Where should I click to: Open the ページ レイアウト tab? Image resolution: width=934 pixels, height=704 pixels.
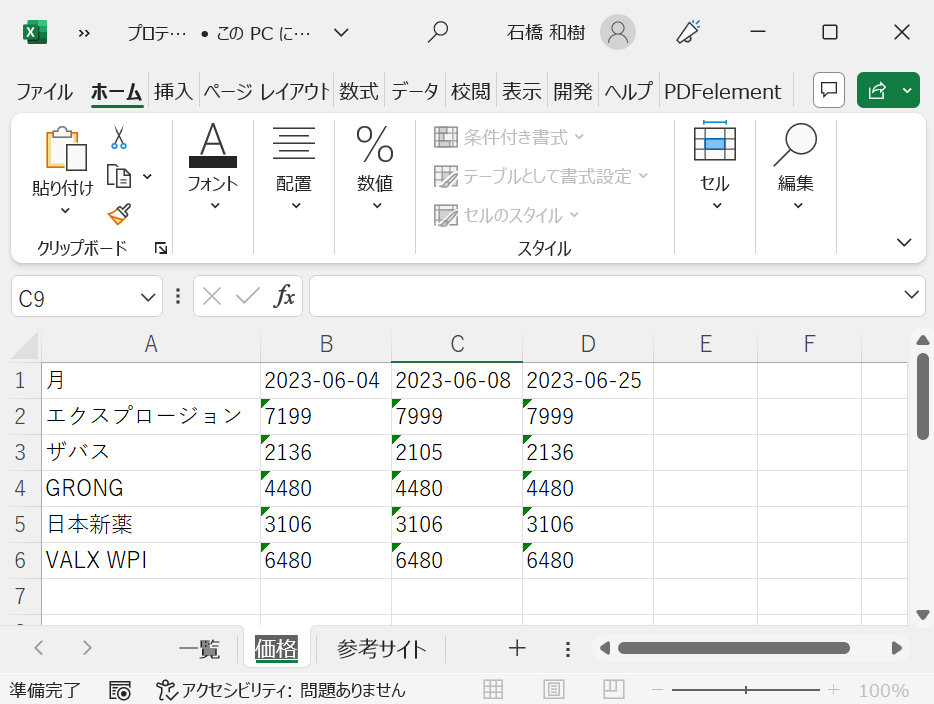point(266,92)
